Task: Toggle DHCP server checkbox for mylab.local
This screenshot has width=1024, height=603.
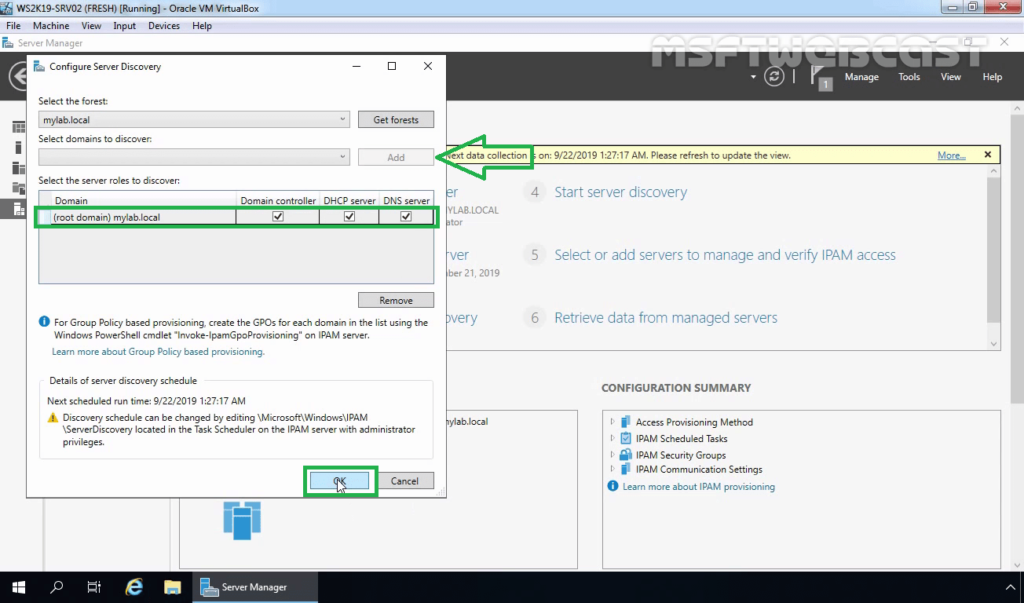Action: coord(349,217)
